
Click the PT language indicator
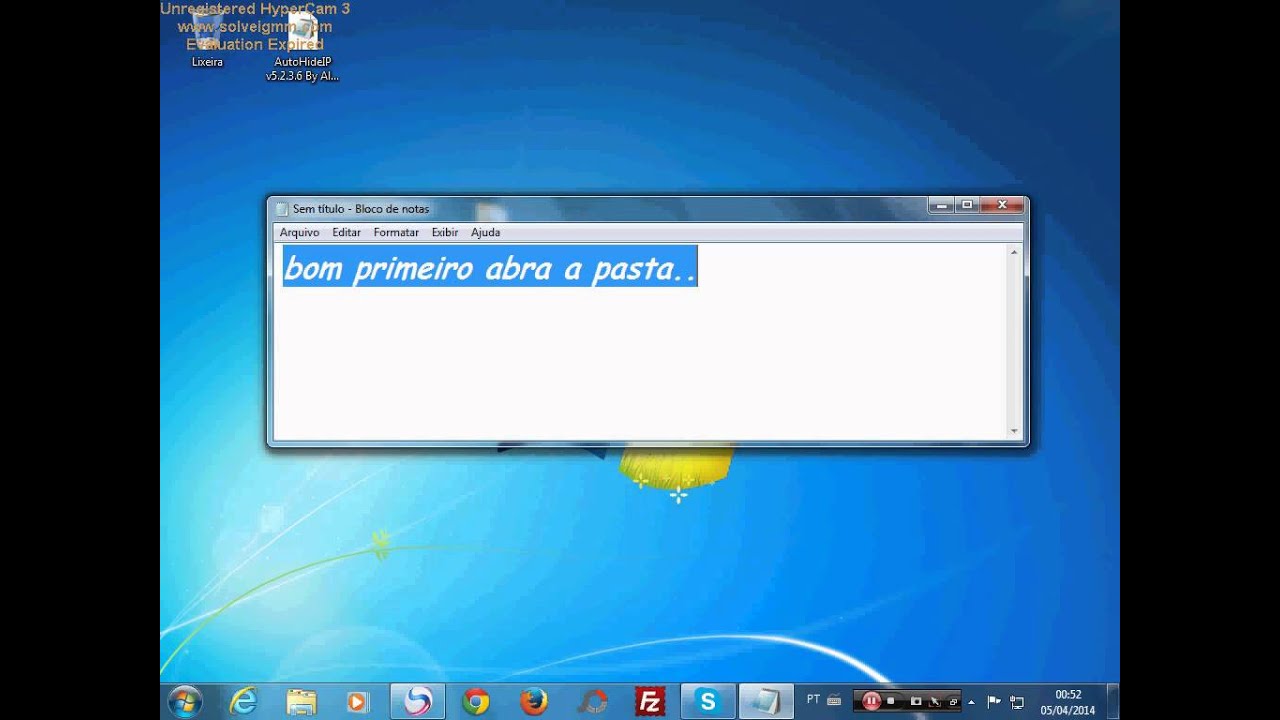[813, 700]
